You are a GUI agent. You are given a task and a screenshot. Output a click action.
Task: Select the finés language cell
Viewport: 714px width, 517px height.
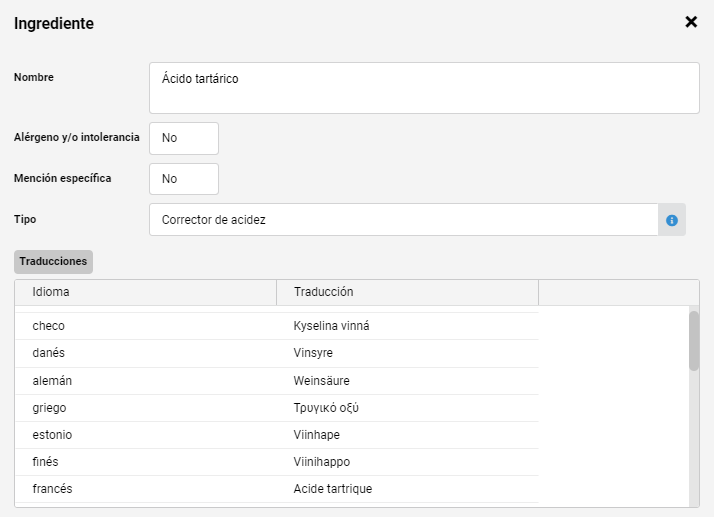click(146, 462)
